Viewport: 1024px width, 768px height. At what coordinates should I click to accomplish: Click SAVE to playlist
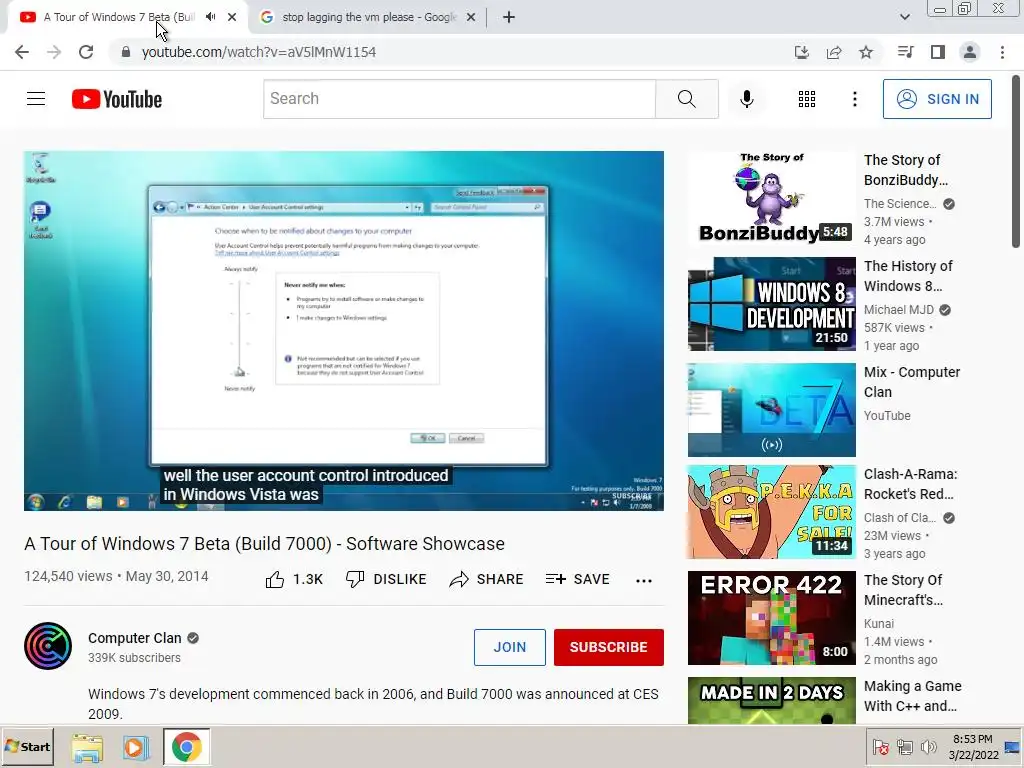tap(577, 579)
